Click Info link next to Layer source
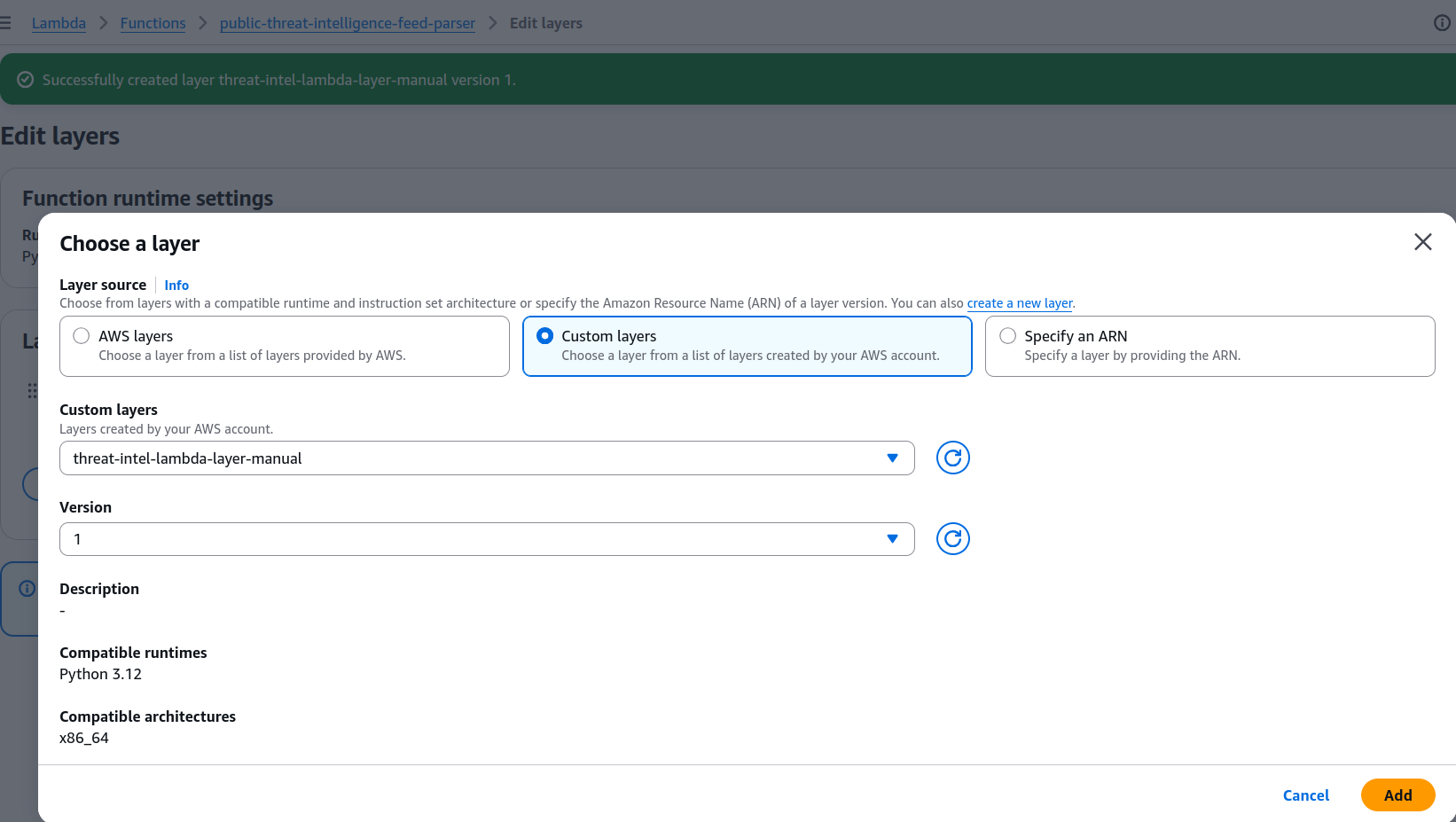Image resolution: width=1456 pixels, height=822 pixels. pos(176,285)
